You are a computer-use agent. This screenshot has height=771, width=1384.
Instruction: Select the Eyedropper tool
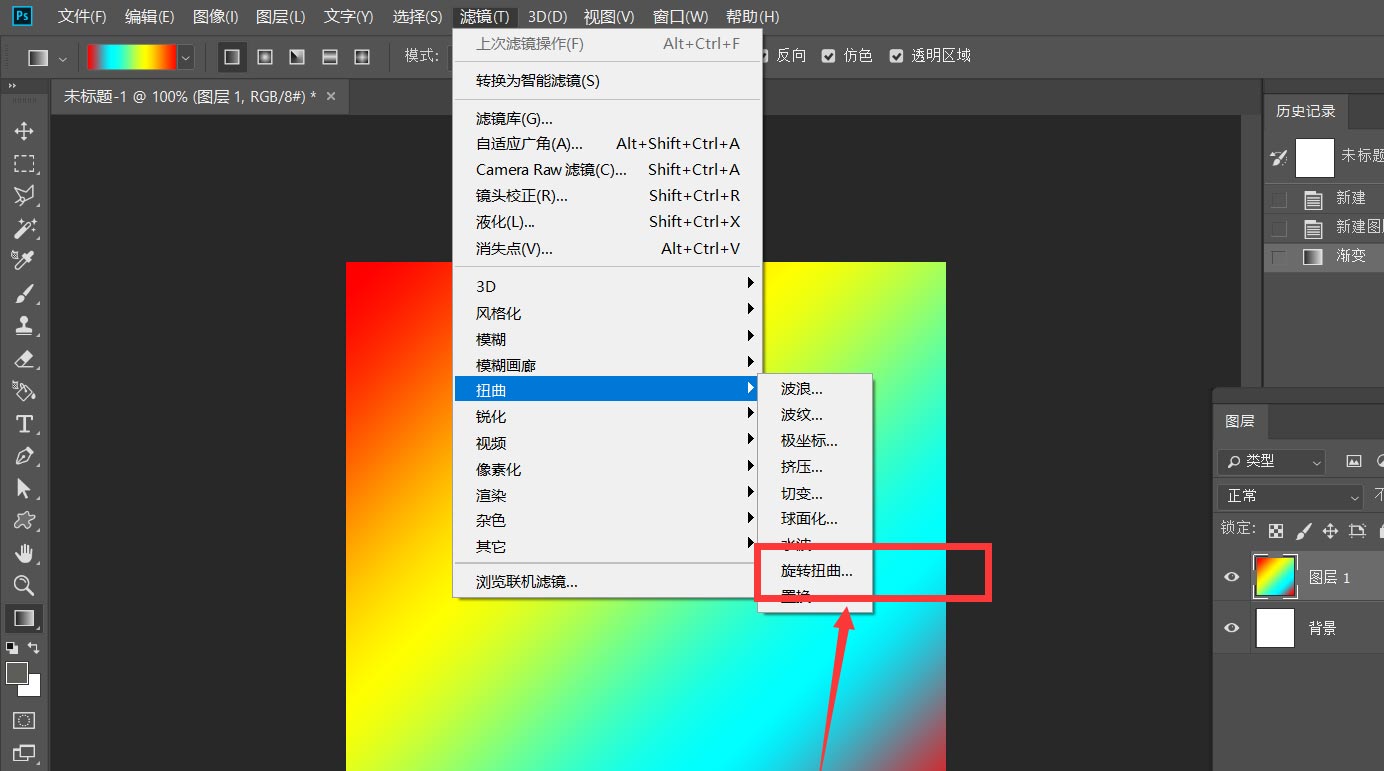[24, 260]
